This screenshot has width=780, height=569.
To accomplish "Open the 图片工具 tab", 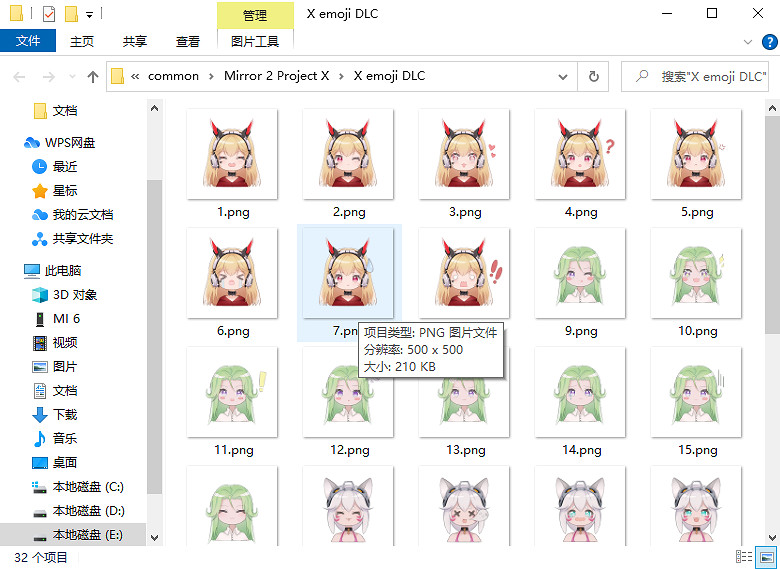I will [255, 41].
